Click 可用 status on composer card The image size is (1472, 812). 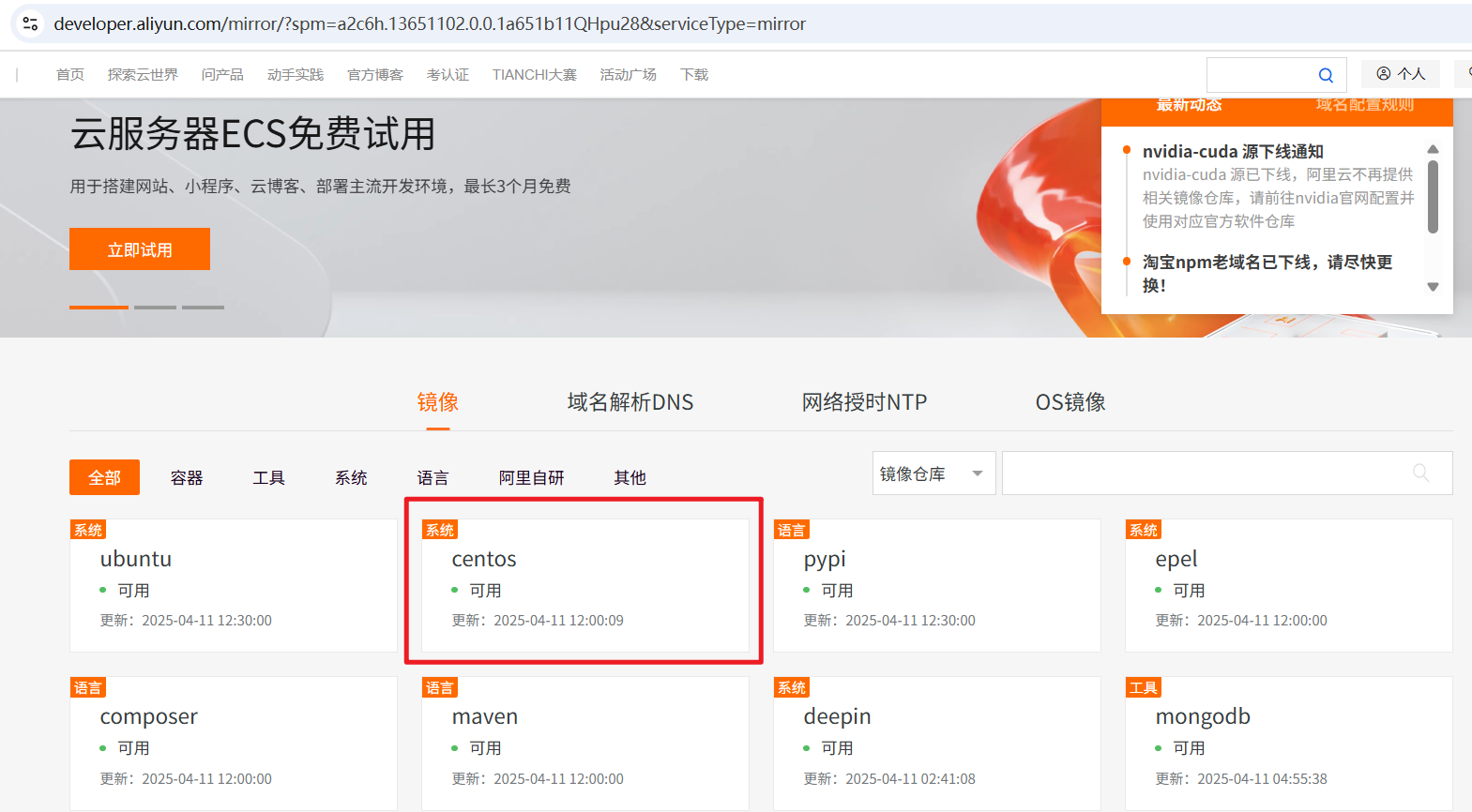[133, 748]
